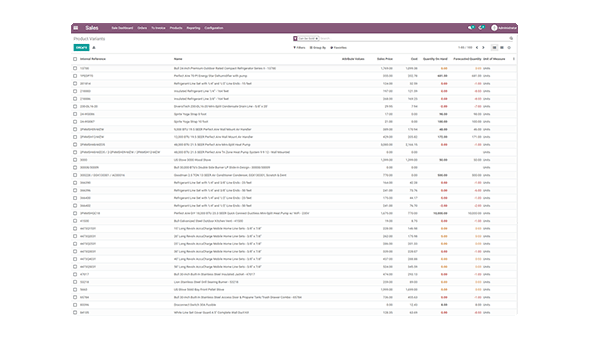Screen dimensions: 590x360
Task: Open the Reporting menu
Action: [193, 28]
